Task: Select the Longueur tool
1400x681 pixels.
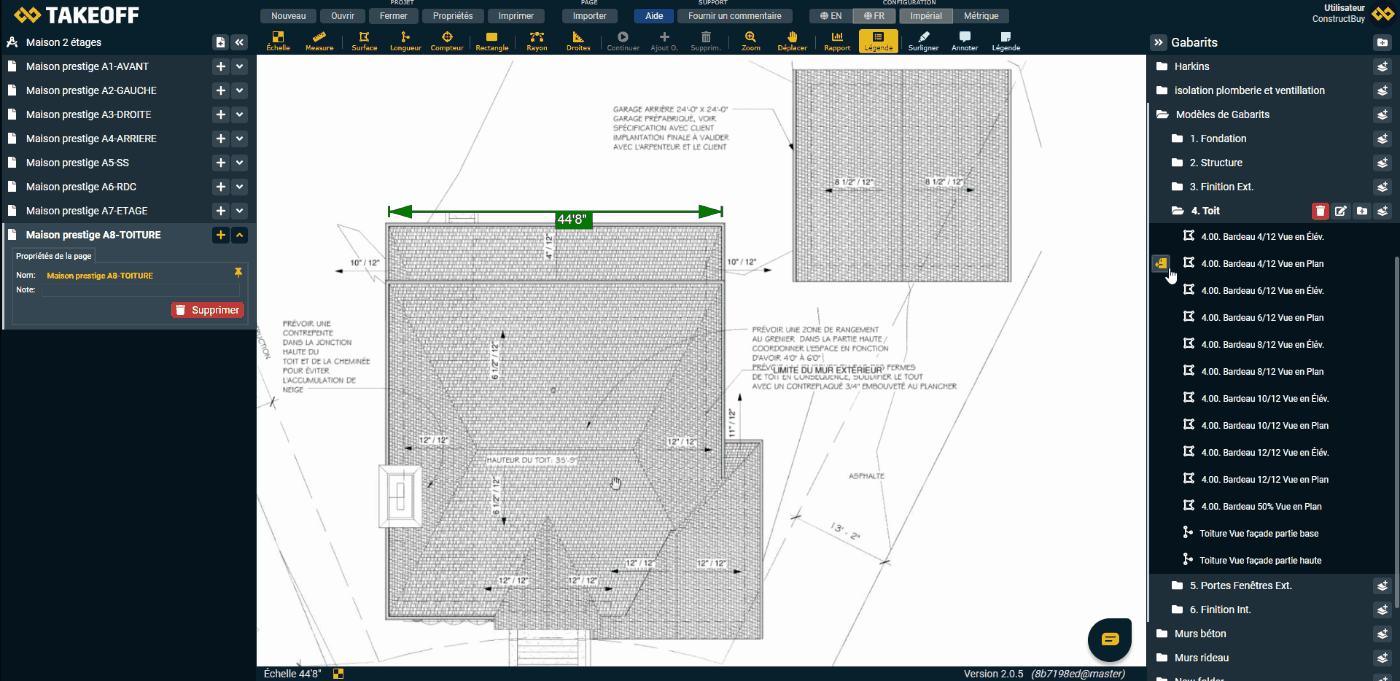Action: (x=405, y=41)
